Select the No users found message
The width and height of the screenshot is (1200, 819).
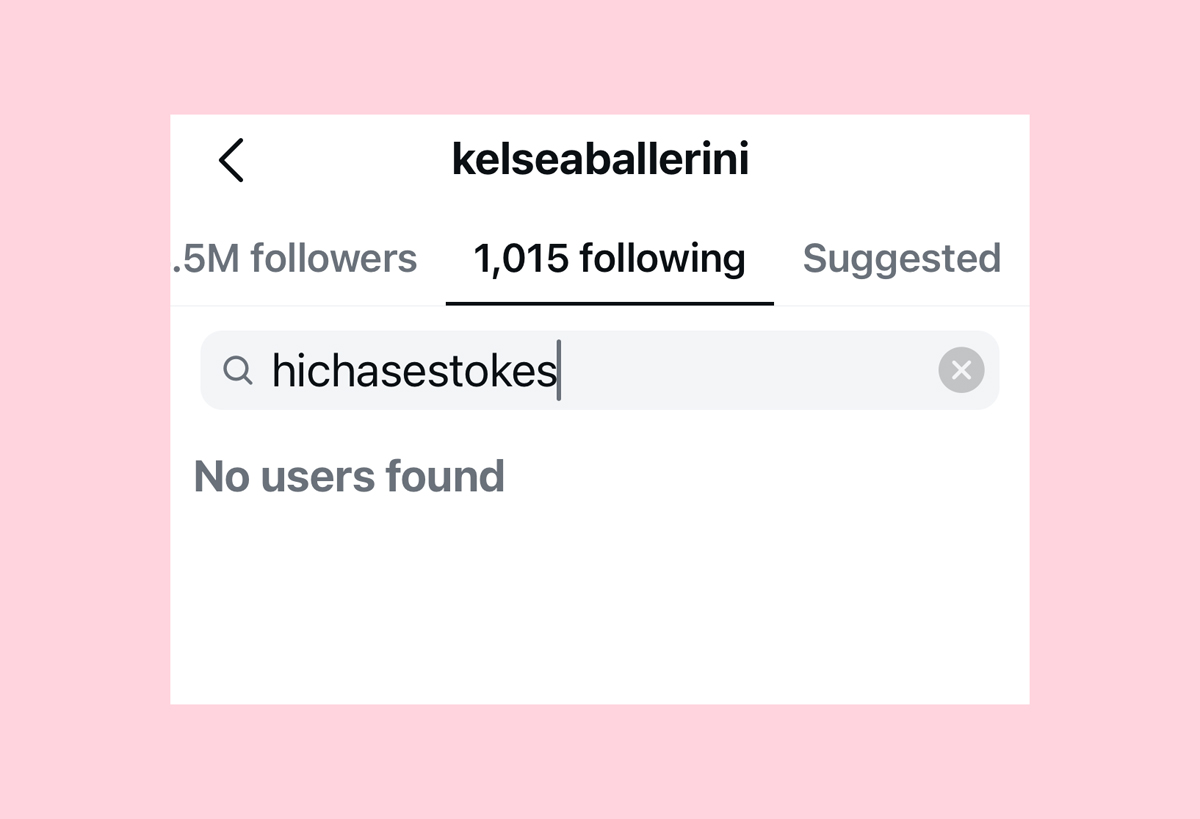click(350, 476)
